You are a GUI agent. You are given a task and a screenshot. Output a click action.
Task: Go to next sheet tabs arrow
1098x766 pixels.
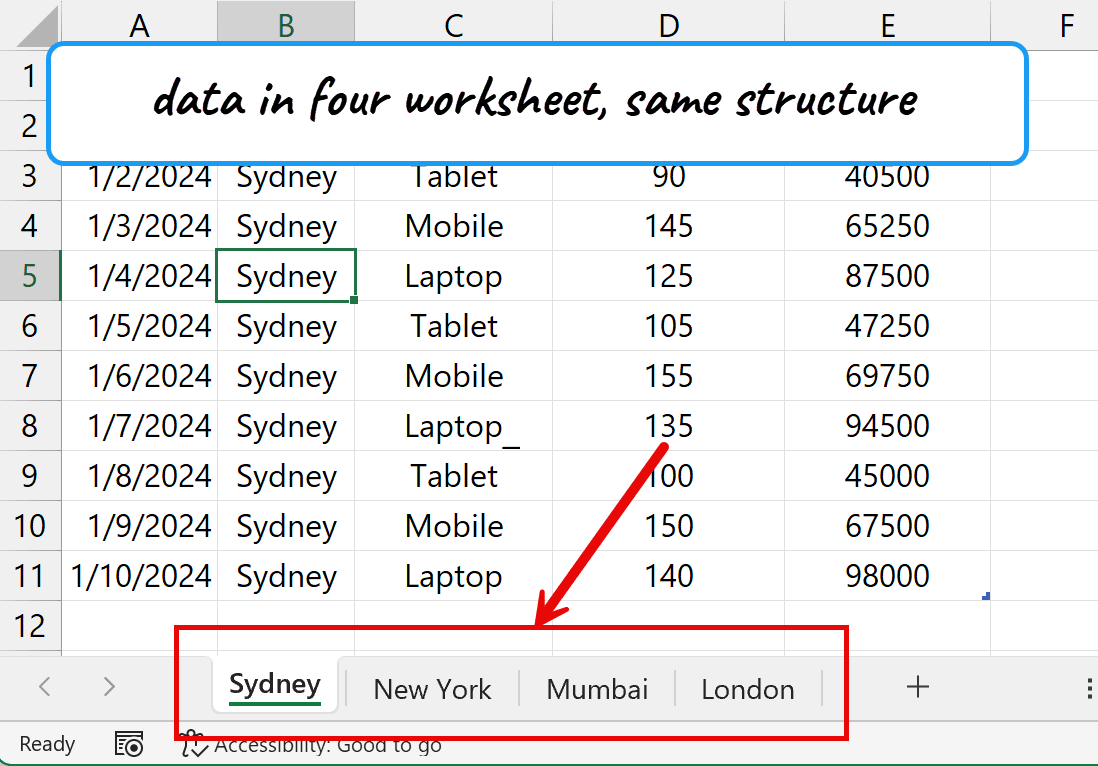[x=109, y=686]
